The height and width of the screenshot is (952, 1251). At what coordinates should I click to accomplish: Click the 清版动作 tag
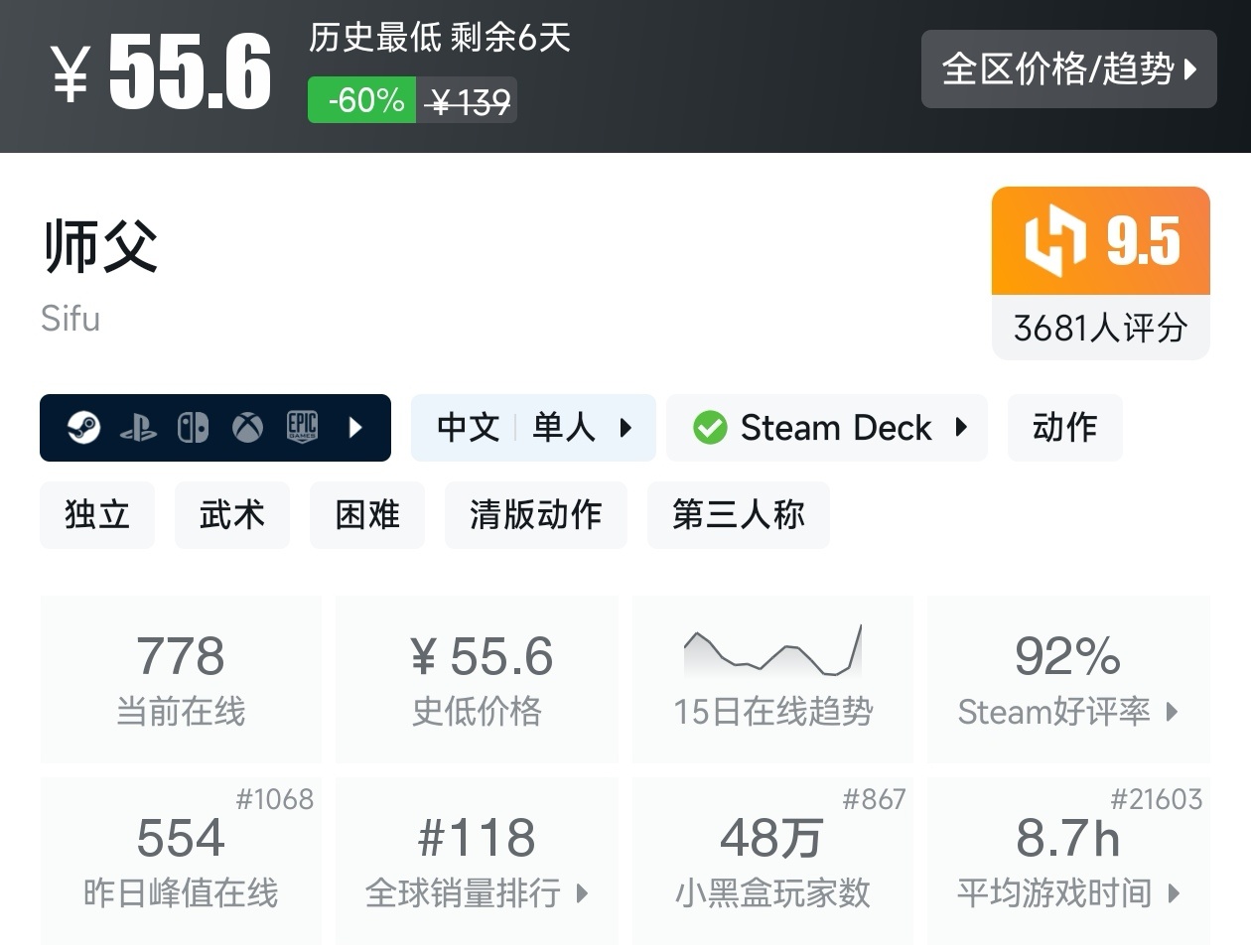tap(535, 515)
